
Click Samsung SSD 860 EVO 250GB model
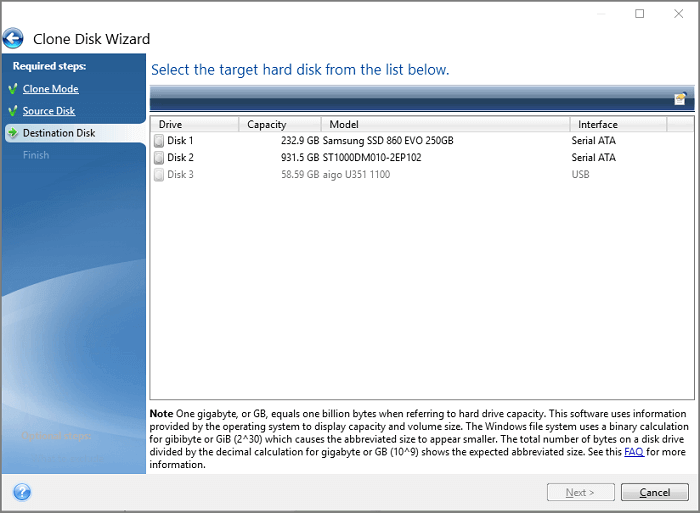[x=388, y=141]
